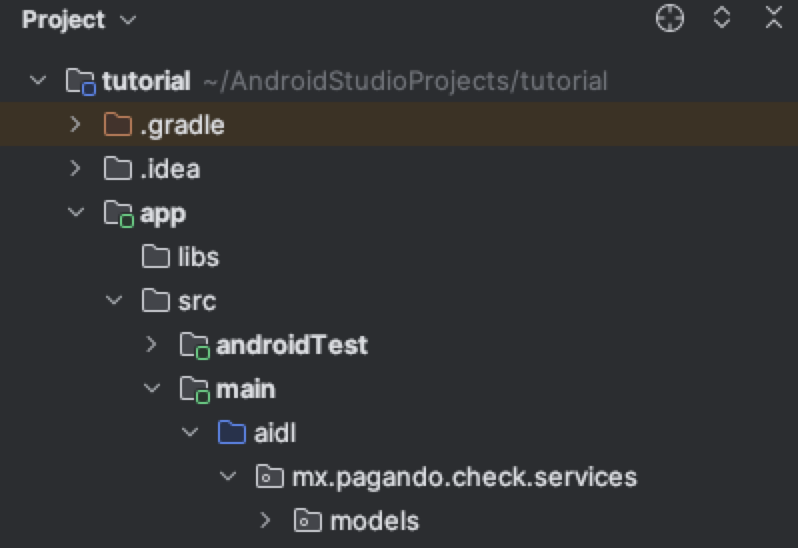The width and height of the screenshot is (798, 548).
Task: Expand the .gradle folder
Action: (75, 125)
